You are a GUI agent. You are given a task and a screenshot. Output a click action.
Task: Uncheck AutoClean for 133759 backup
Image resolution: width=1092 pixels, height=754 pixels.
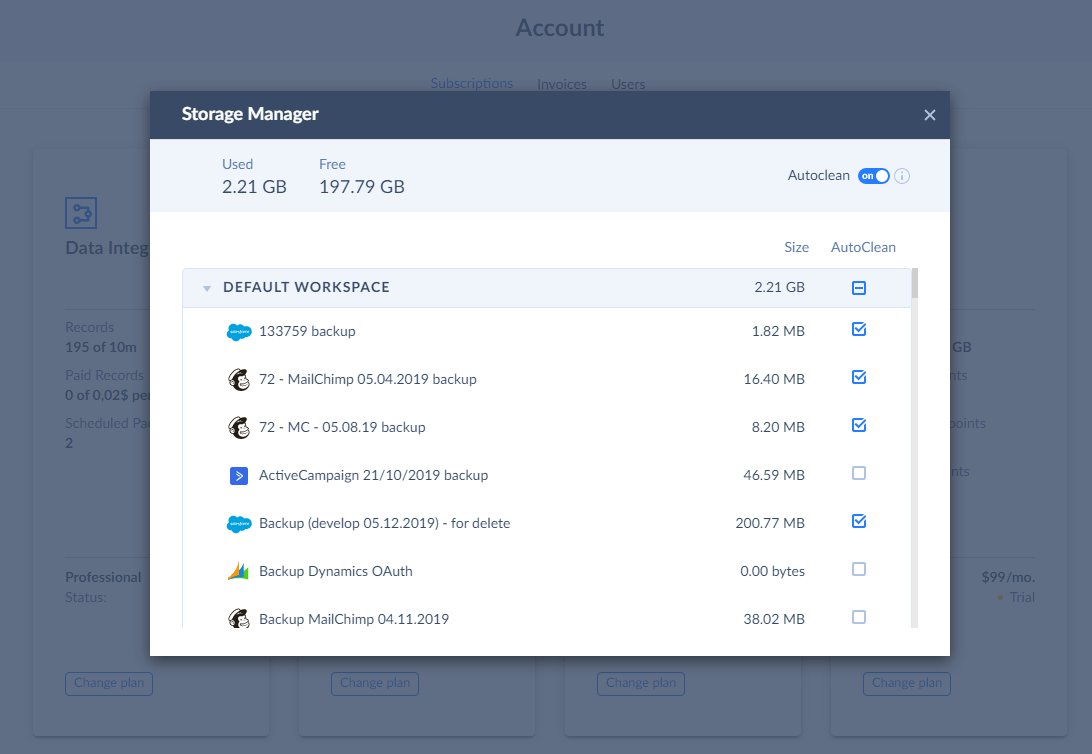(859, 329)
